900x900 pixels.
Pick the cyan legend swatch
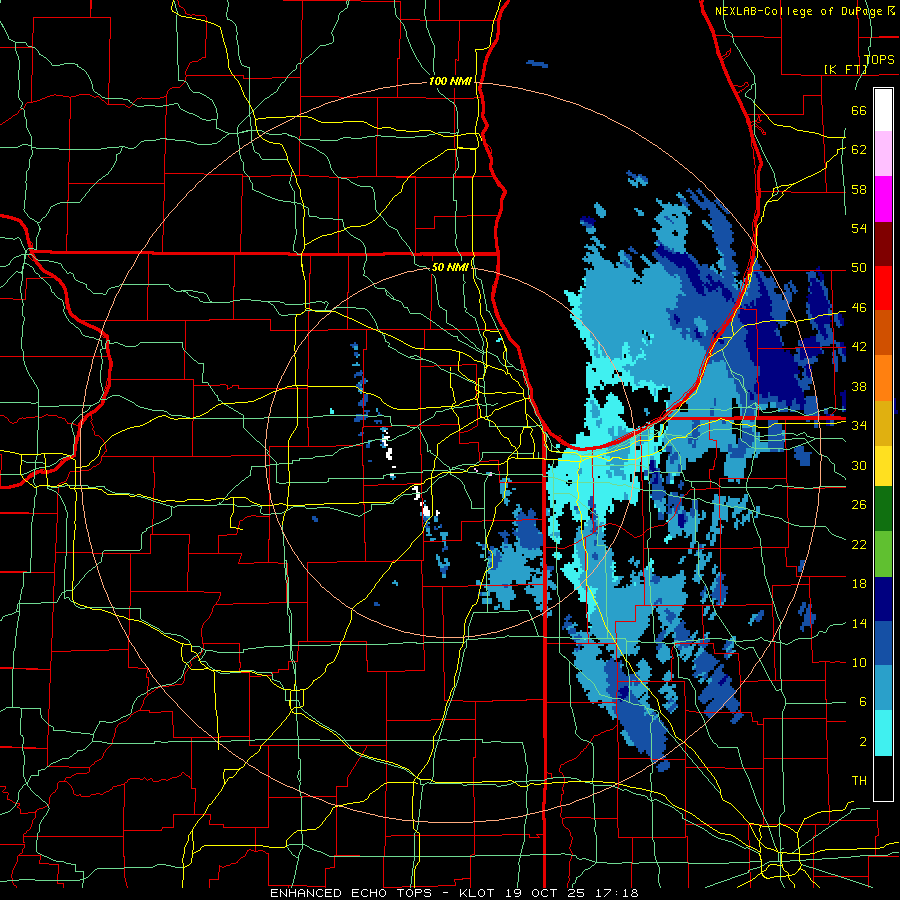point(883,733)
